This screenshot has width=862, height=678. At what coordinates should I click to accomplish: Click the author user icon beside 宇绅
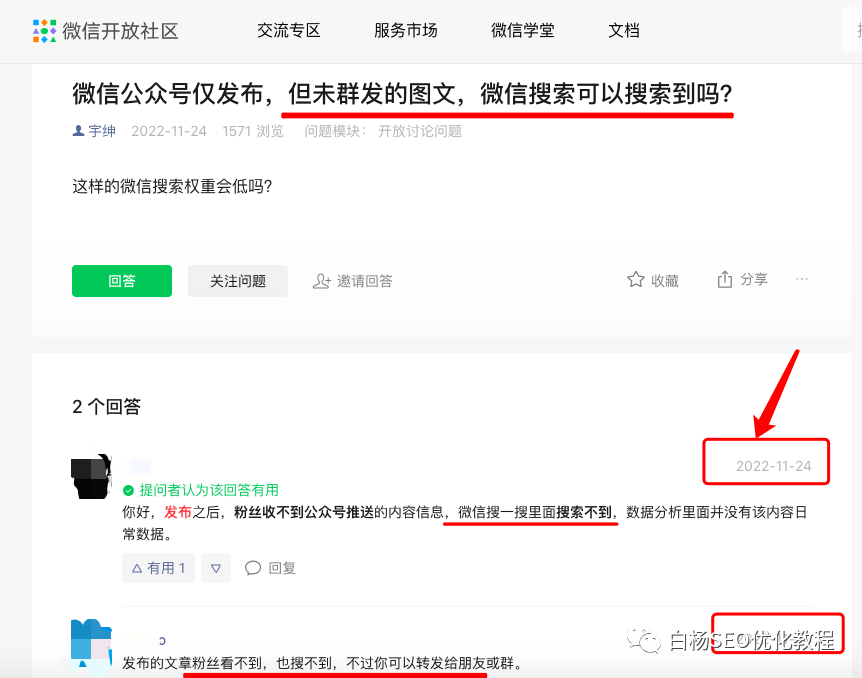coord(78,131)
